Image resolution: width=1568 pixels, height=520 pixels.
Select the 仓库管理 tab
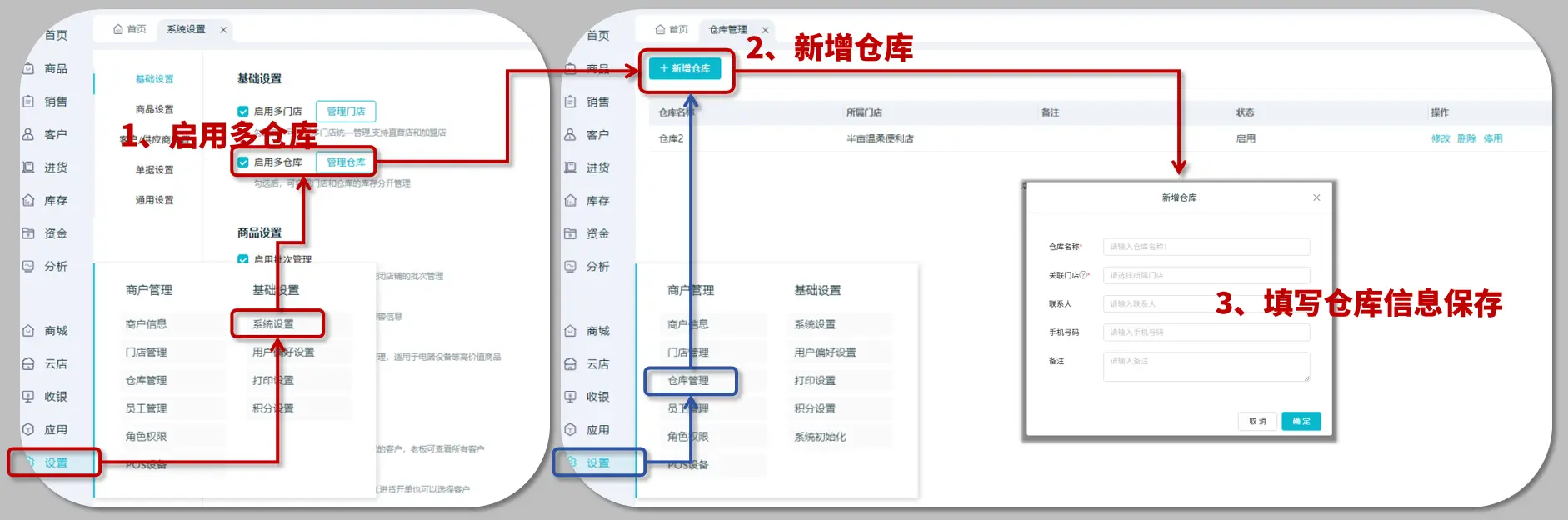coord(727,29)
